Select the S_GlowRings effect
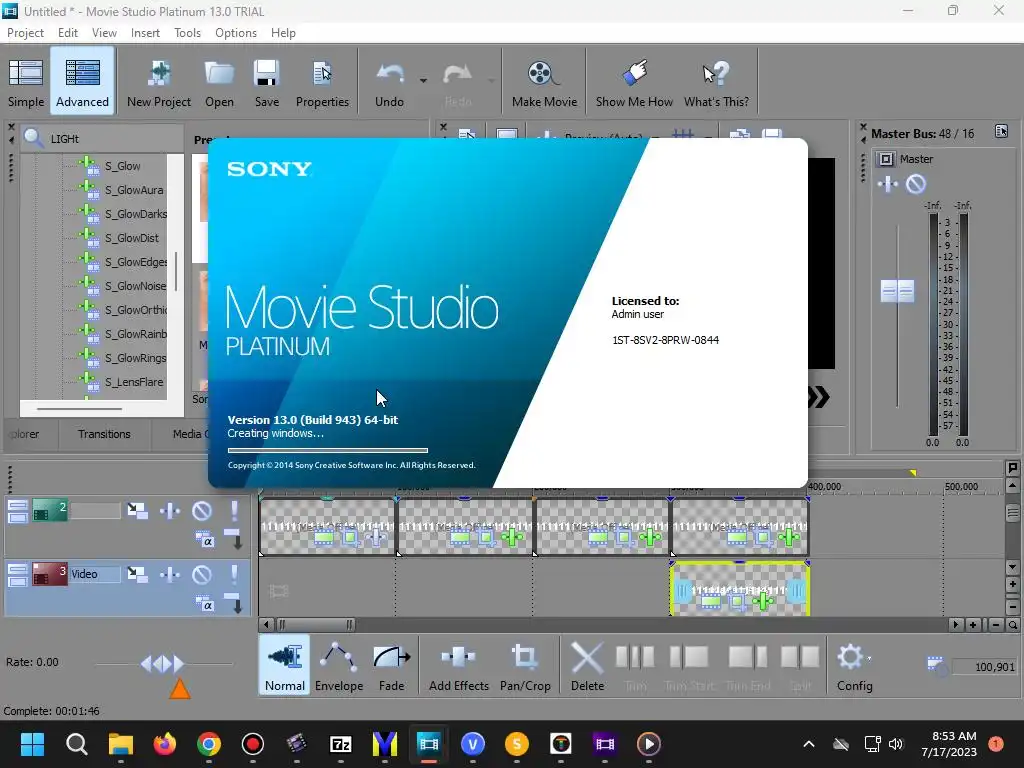1024x768 pixels. coord(135,358)
